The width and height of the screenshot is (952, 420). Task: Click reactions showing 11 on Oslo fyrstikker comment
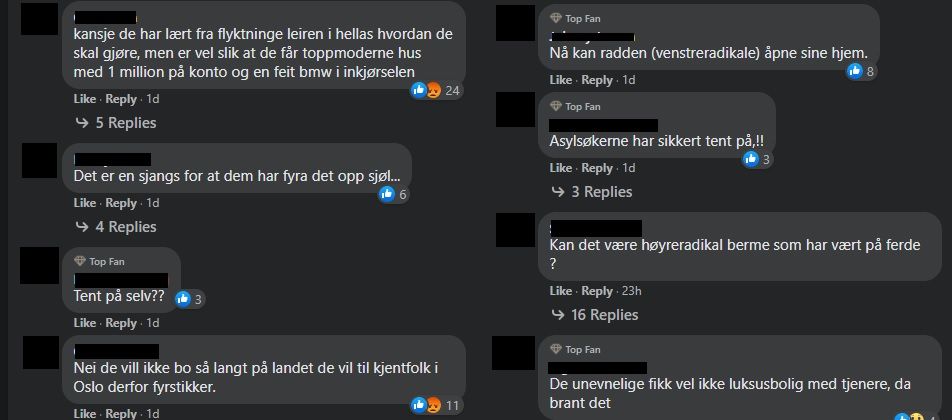pyautogui.click(x=426, y=405)
